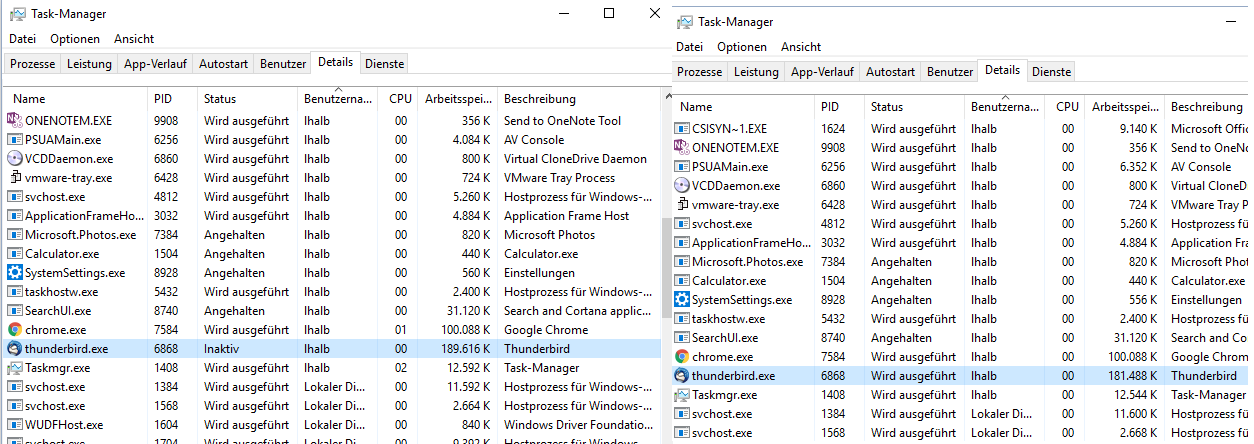Click CSISYN~1.EXE icon in right window
The image size is (1254, 444).
[681, 128]
